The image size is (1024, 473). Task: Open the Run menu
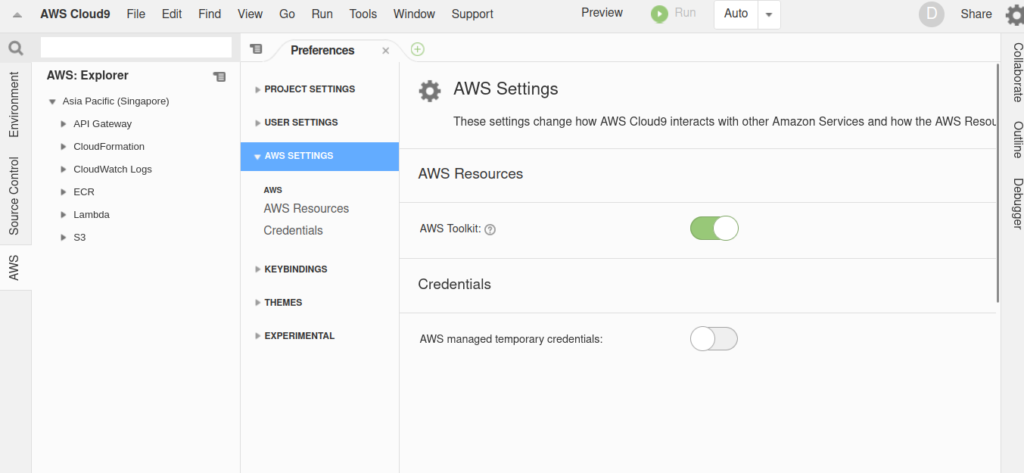click(x=322, y=14)
